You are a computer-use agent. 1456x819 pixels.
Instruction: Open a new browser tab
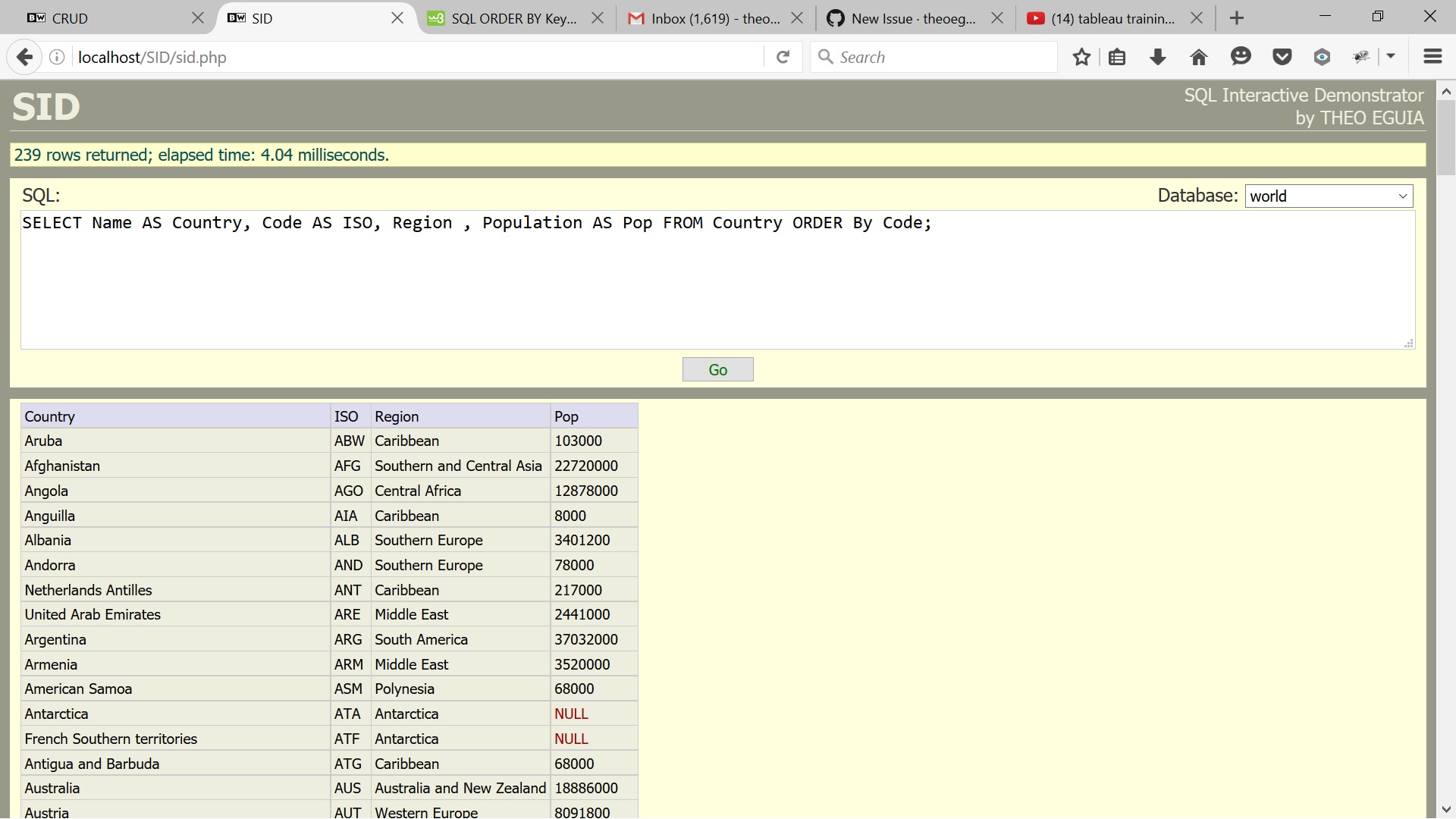point(1236,17)
